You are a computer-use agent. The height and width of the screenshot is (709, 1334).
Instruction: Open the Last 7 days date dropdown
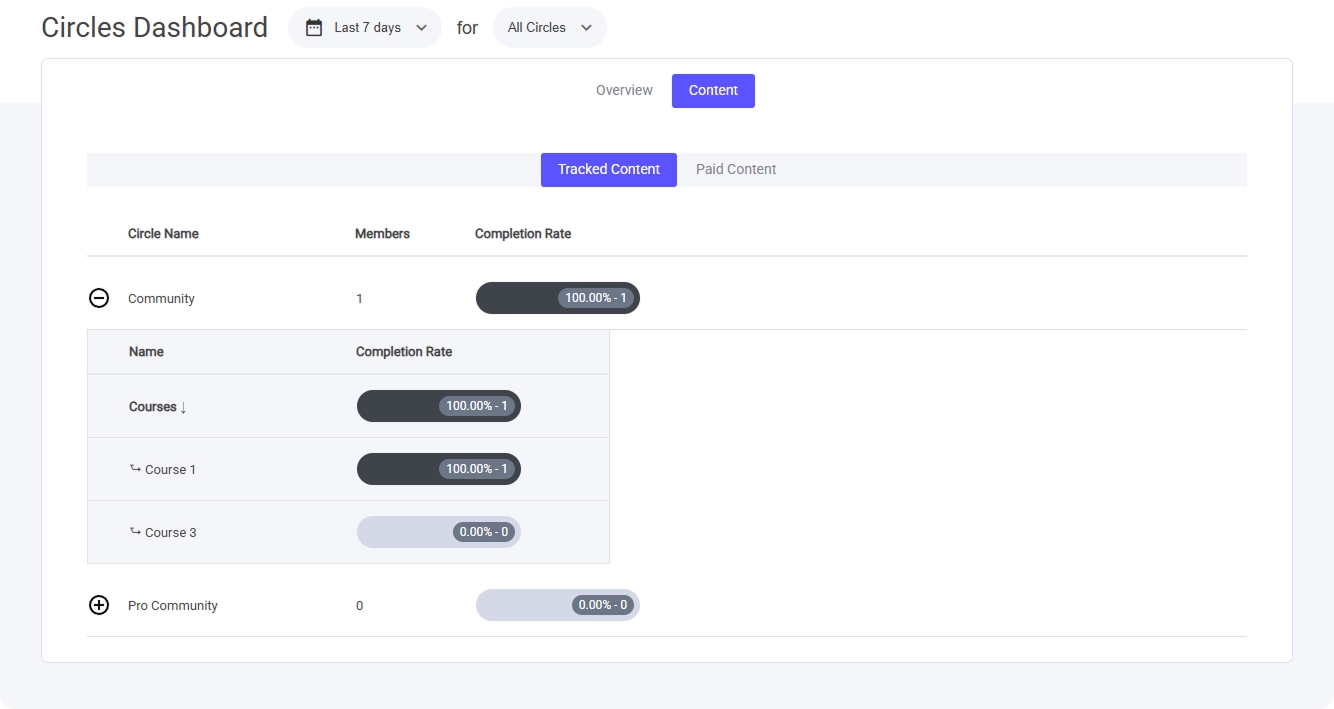click(x=365, y=28)
